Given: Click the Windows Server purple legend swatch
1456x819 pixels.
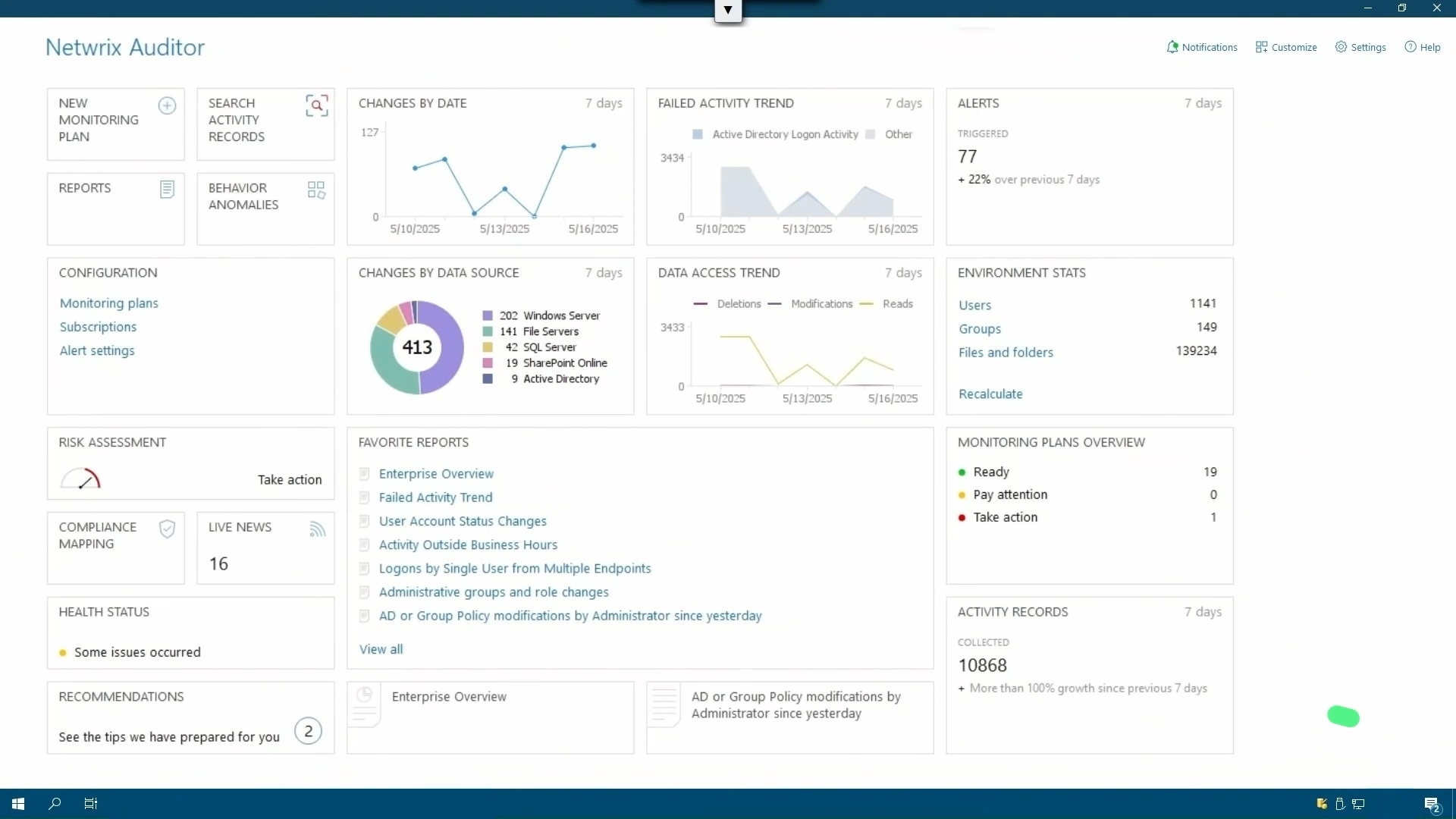Looking at the screenshot, I should tap(488, 315).
